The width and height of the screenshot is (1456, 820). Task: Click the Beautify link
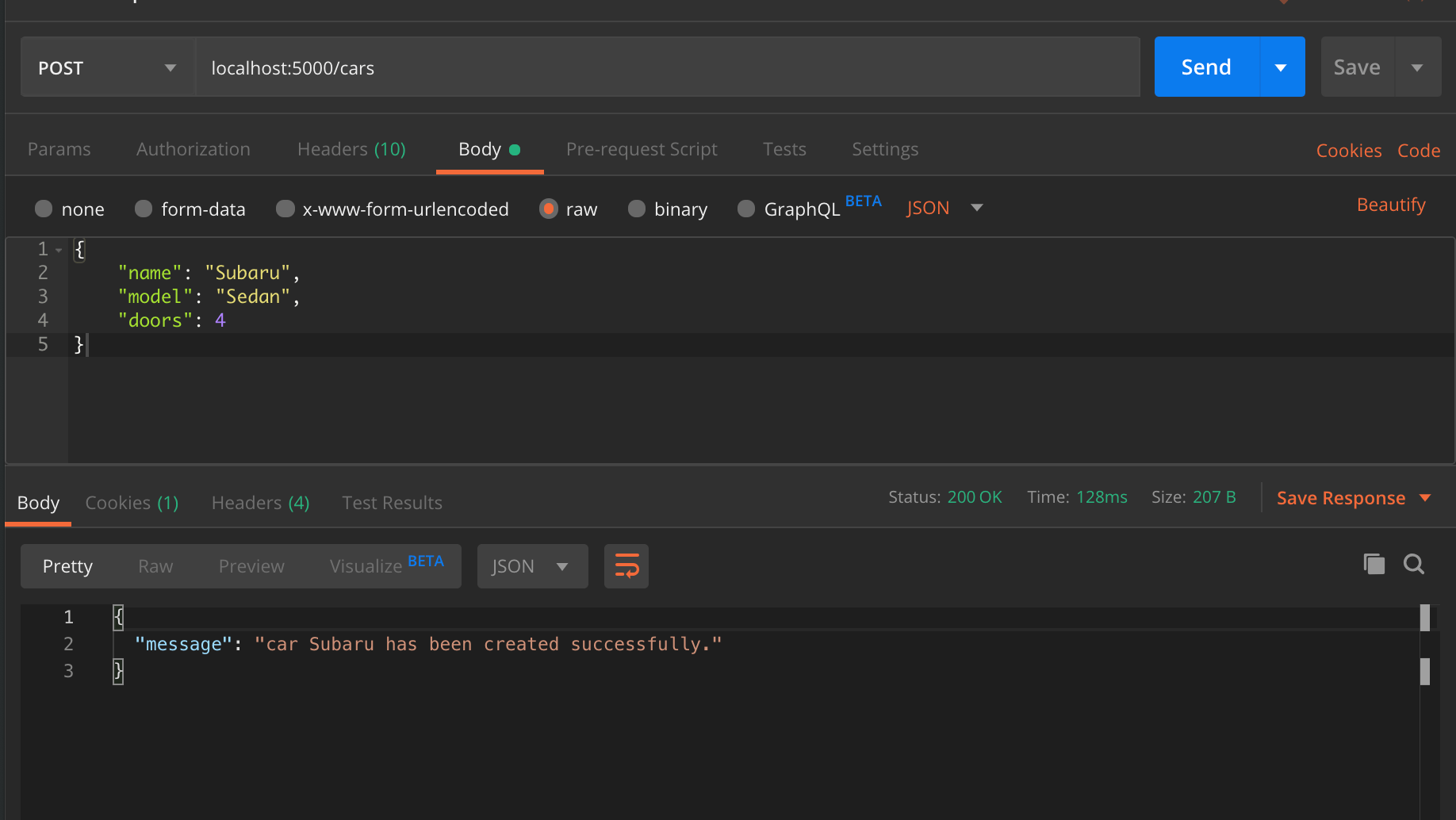tap(1391, 205)
